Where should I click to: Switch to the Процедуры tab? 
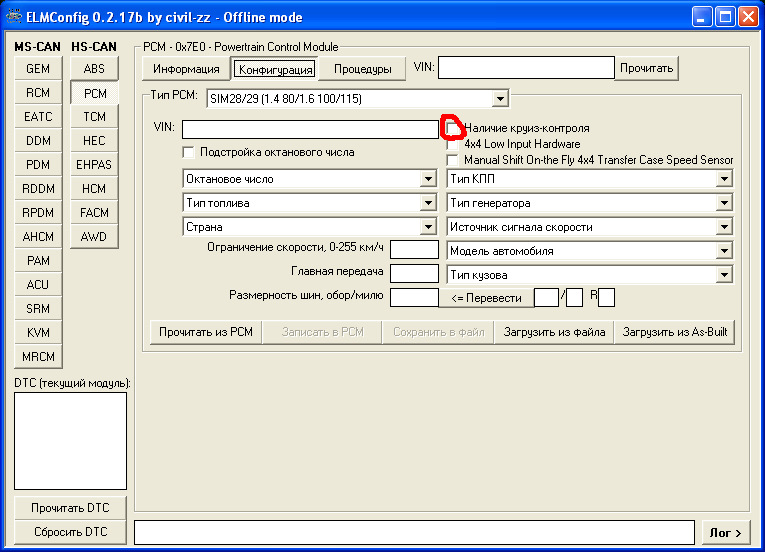coord(362,69)
